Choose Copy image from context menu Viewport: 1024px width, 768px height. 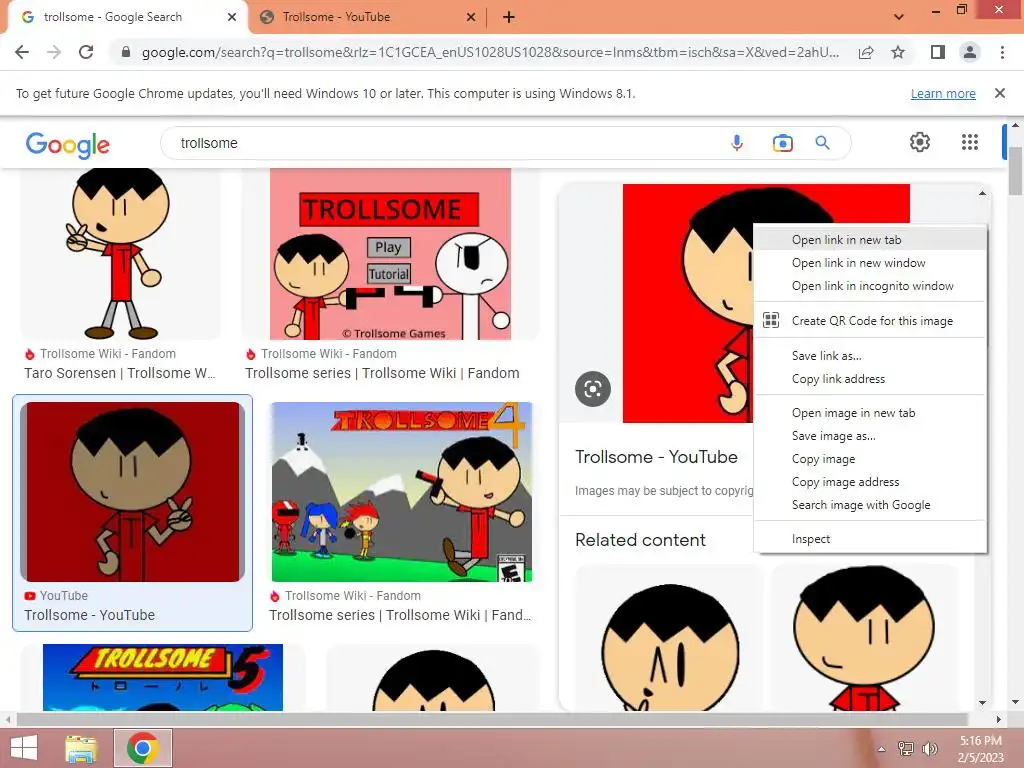pos(870,458)
